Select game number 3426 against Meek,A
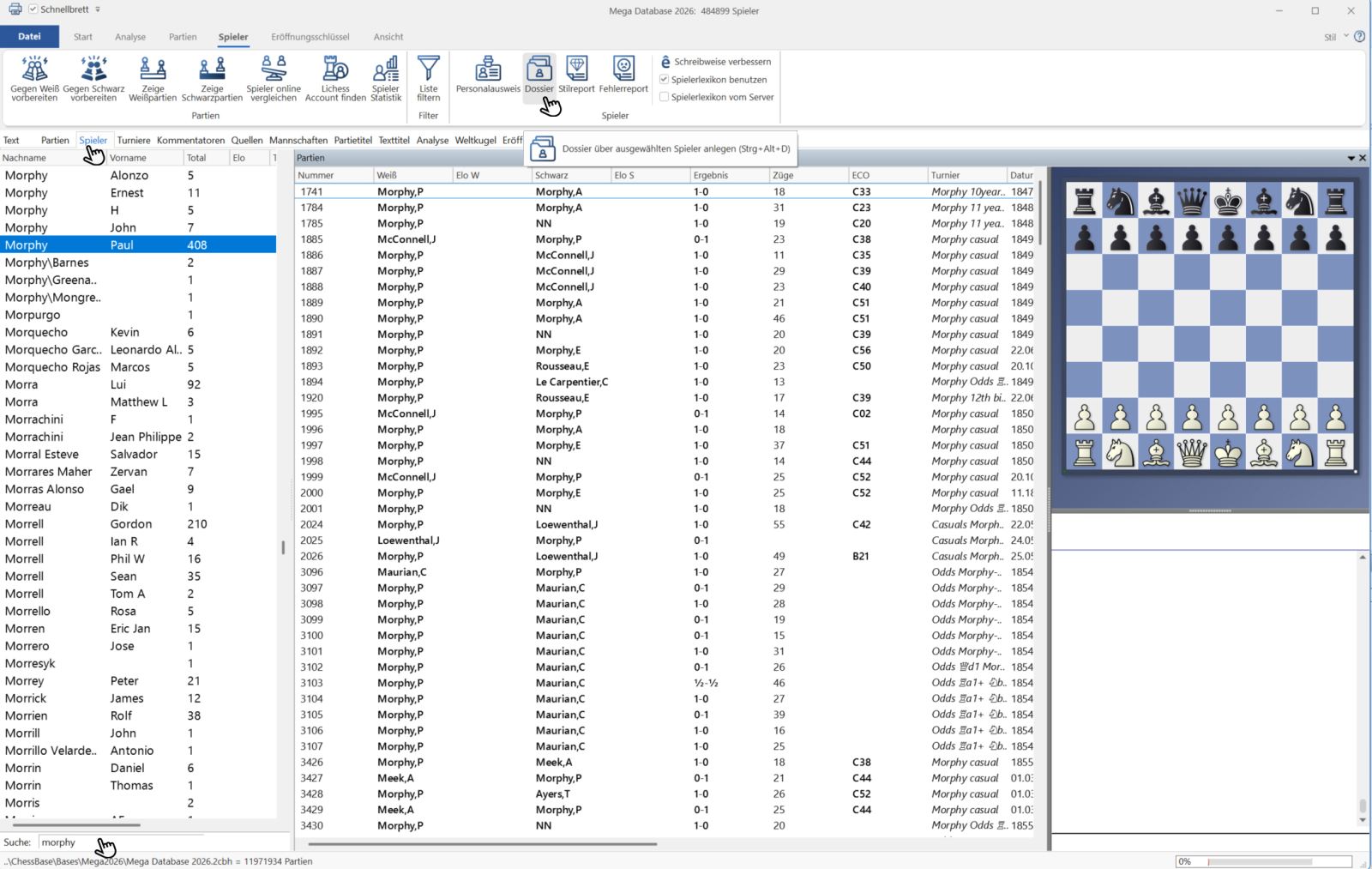The height and width of the screenshot is (869, 1372). 665,762
